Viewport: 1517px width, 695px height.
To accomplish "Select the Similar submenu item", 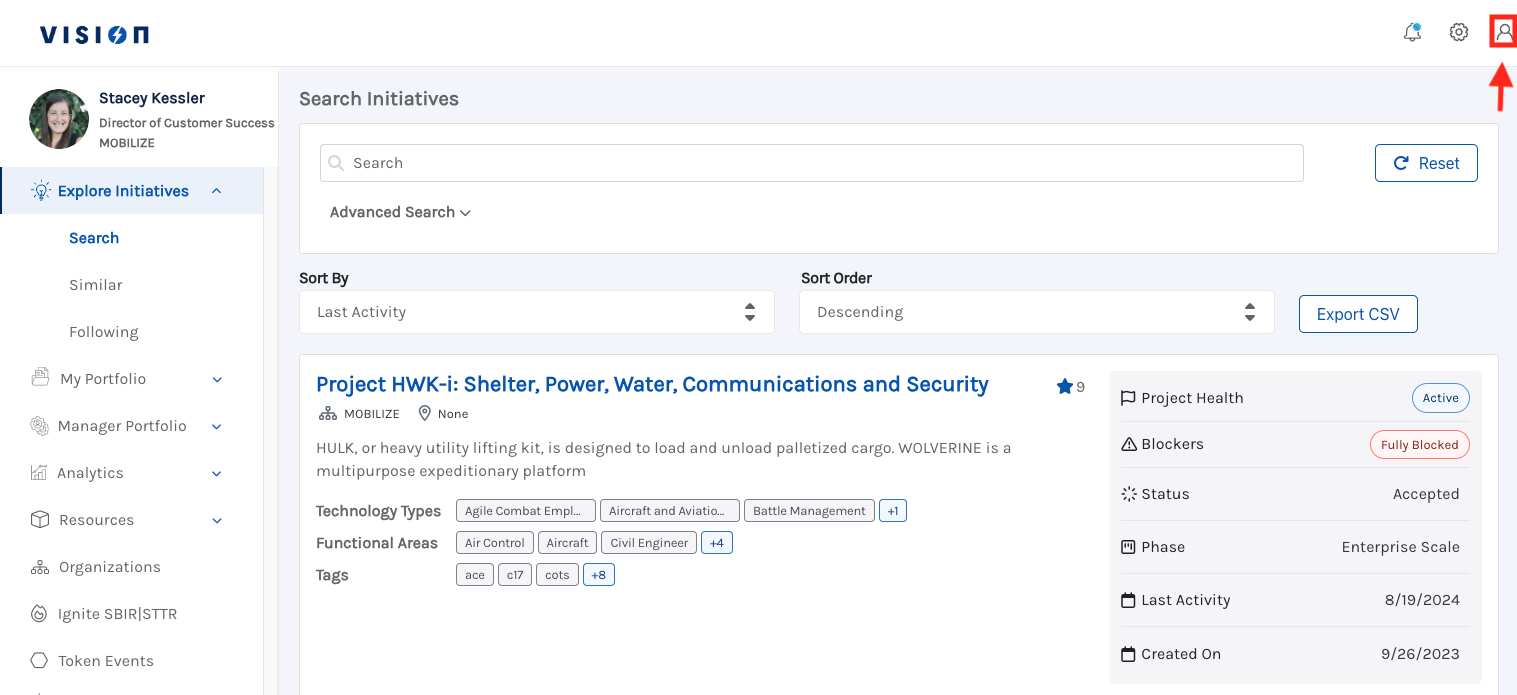I will (96, 285).
